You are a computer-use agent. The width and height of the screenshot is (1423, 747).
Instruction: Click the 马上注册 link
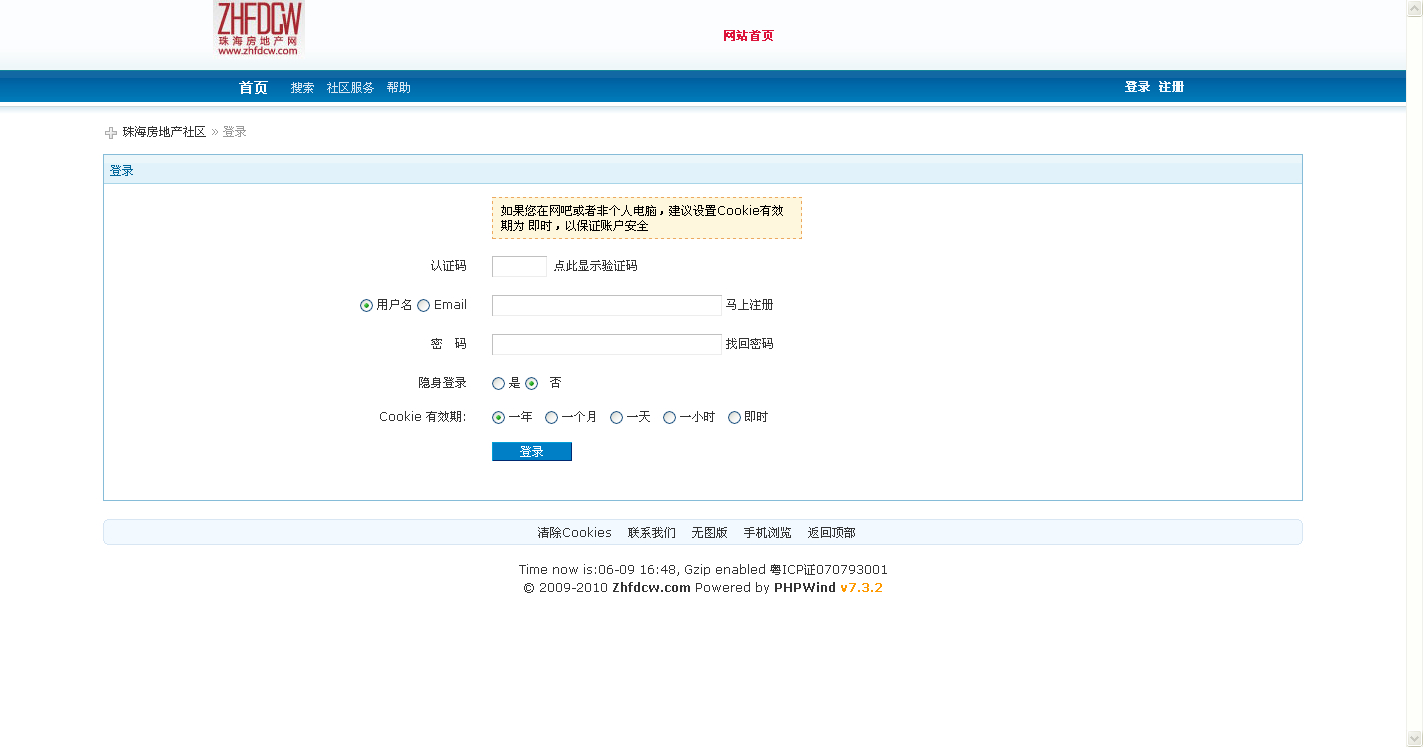749,305
